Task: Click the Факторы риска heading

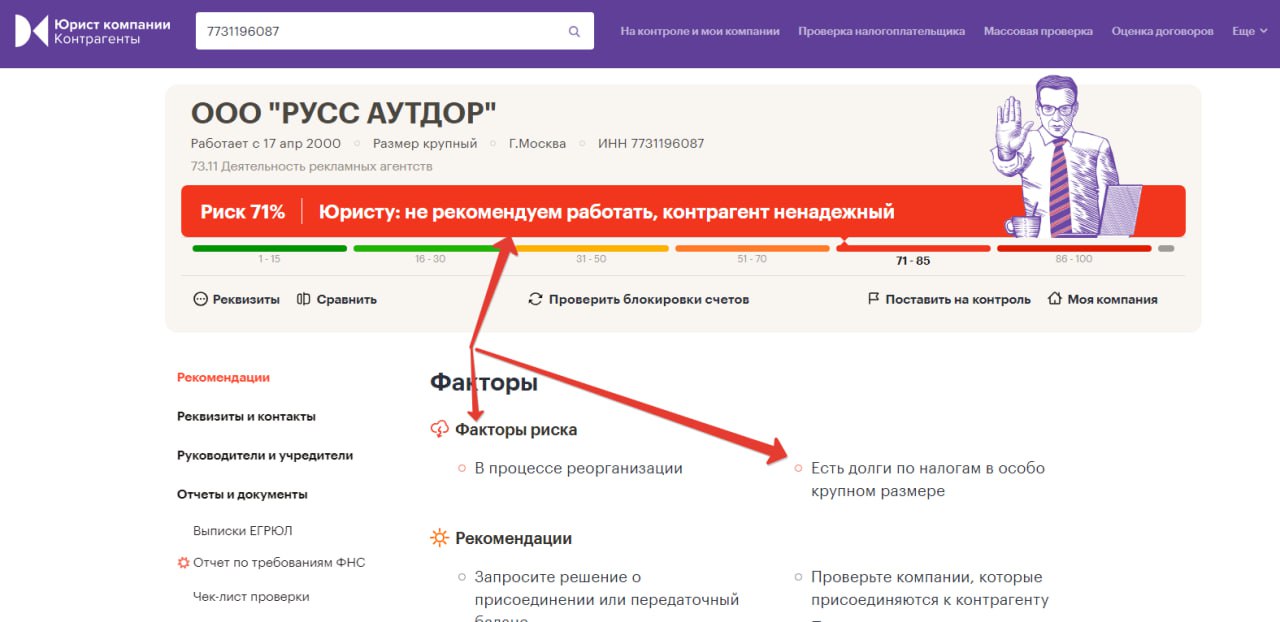Action: (516, 430)
